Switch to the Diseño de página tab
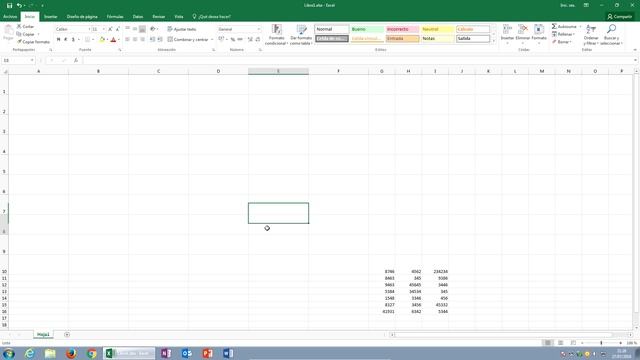The image size is (640, 360). coord(82,17)
